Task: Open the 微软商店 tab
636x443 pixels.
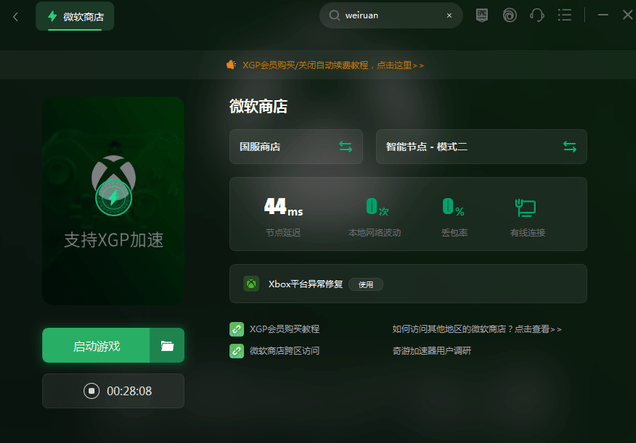Action: click(75, 16)
